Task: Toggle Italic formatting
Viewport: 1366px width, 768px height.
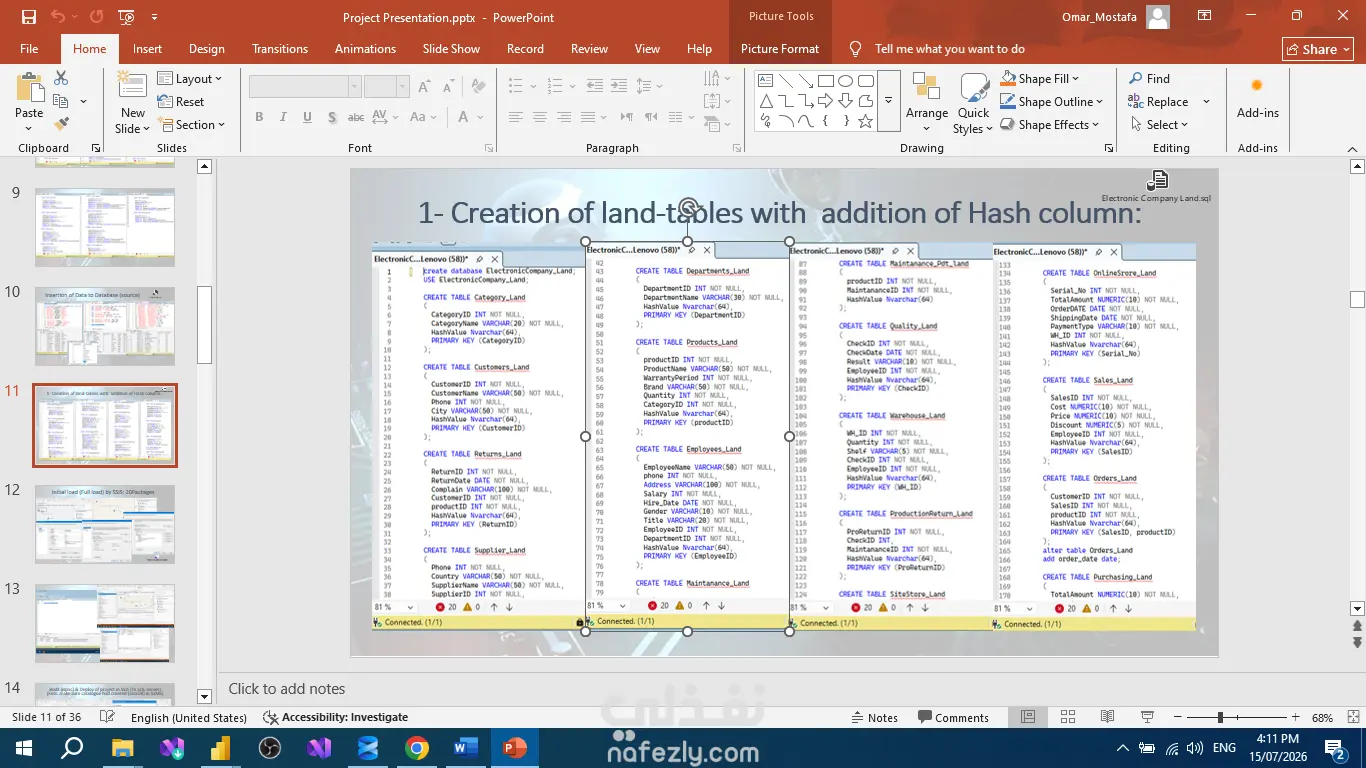Action: (283, 117)
